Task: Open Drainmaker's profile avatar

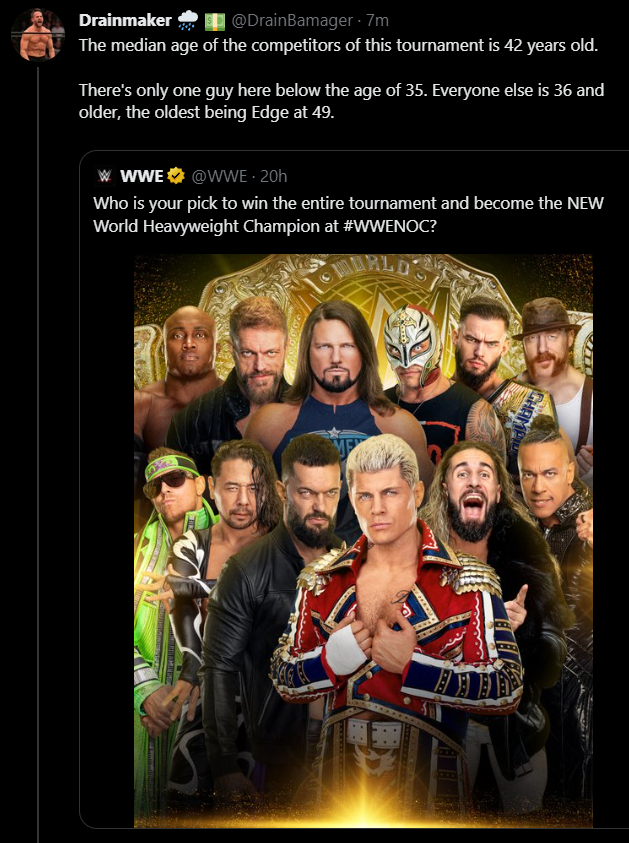Action: pos(38,34)
